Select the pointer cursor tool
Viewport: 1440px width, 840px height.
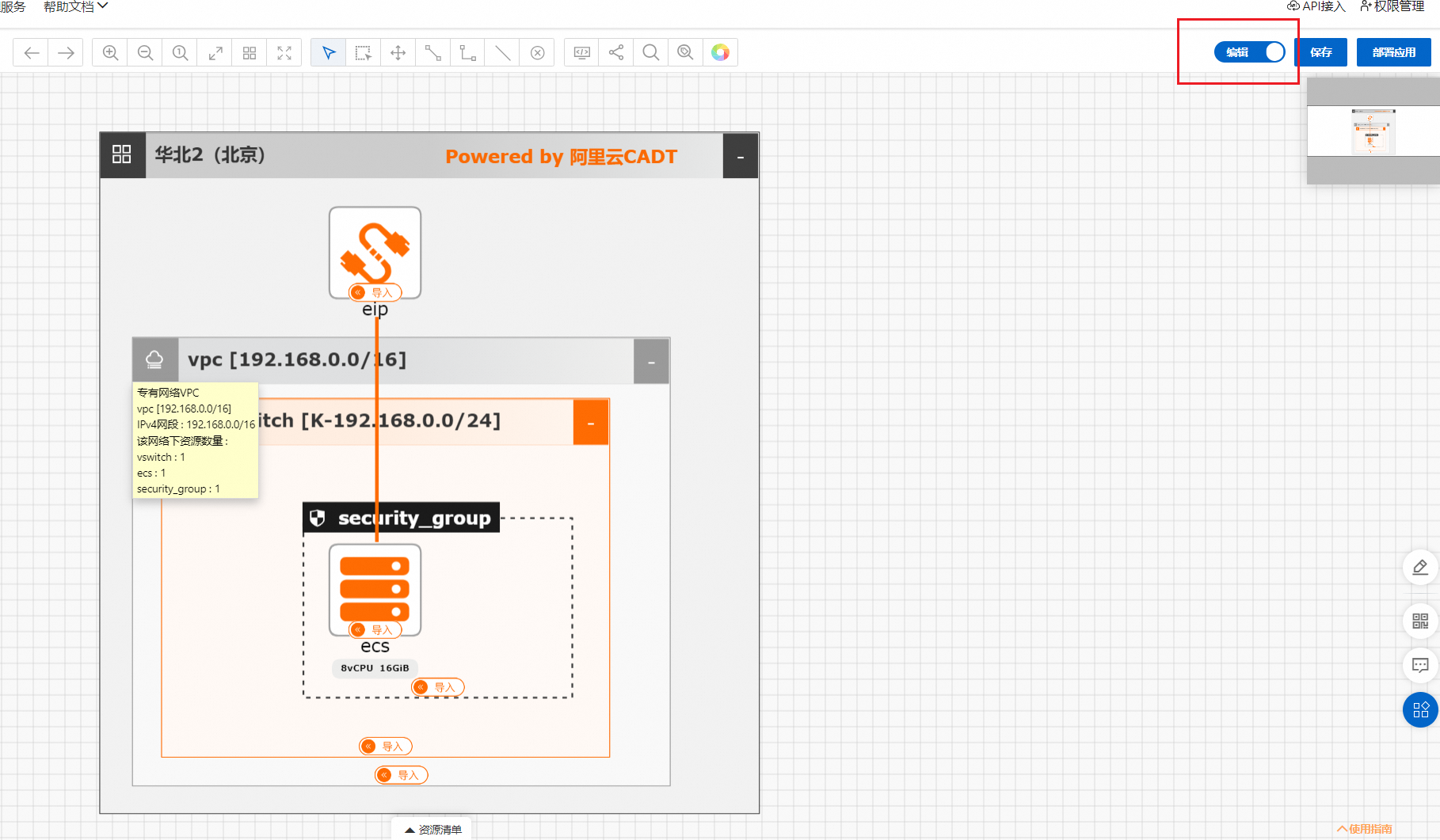(x=329, y=53)
